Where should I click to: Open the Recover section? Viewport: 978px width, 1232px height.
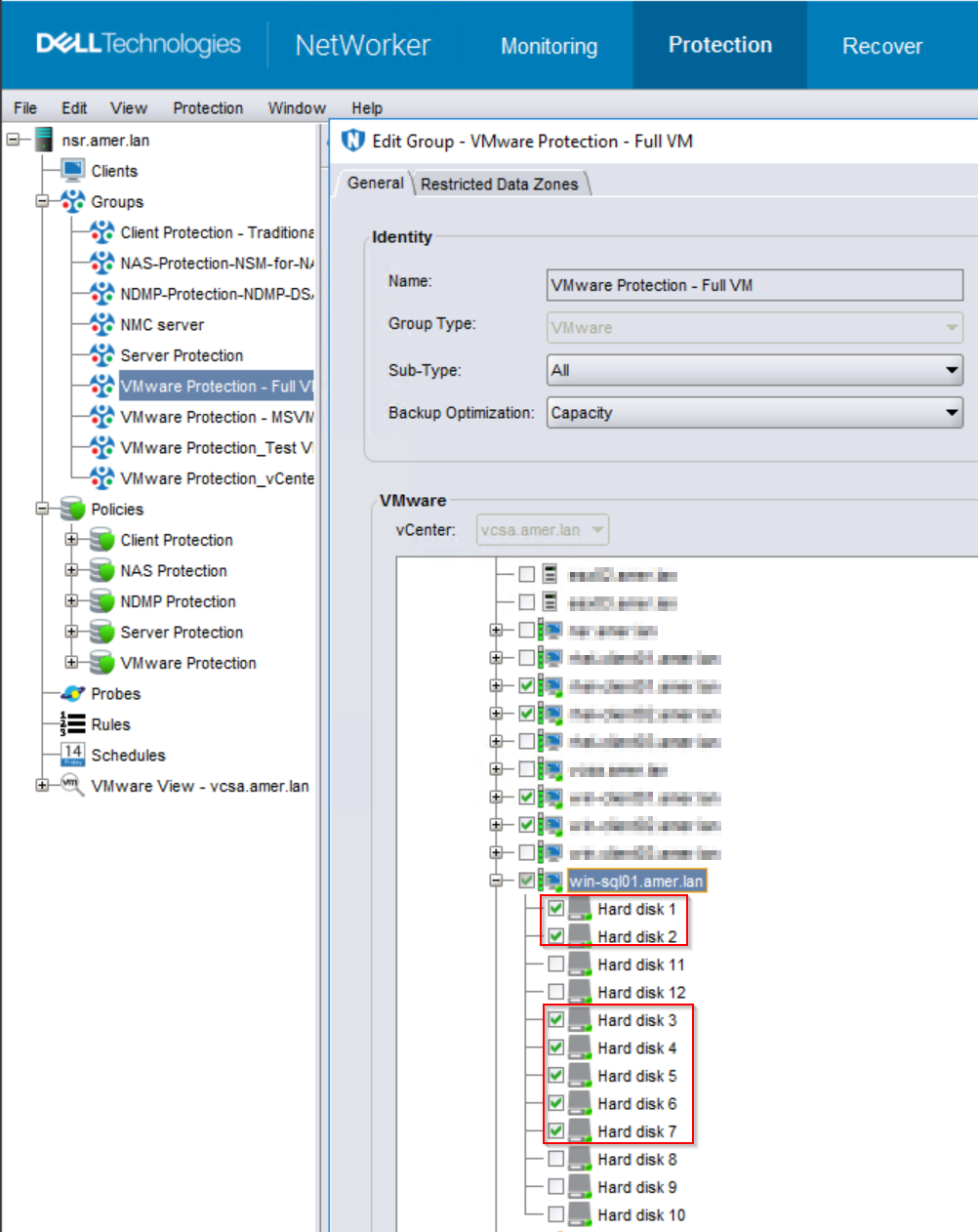click(x=881, y=46)
